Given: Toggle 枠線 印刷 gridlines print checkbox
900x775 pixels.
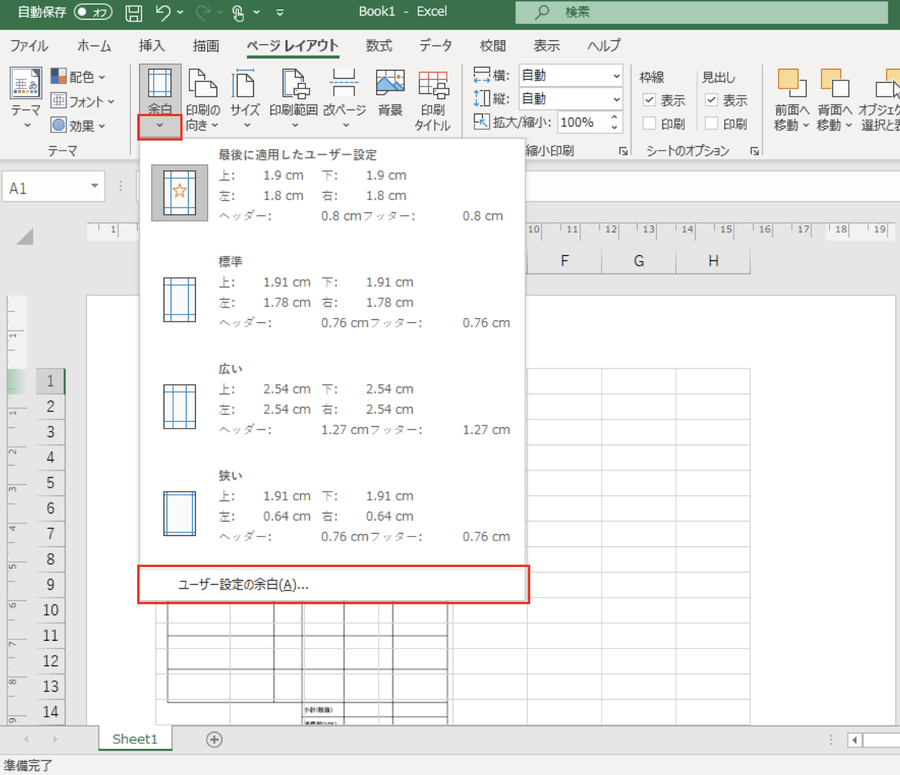Looking at the screenshot, I should coord(649,123).
